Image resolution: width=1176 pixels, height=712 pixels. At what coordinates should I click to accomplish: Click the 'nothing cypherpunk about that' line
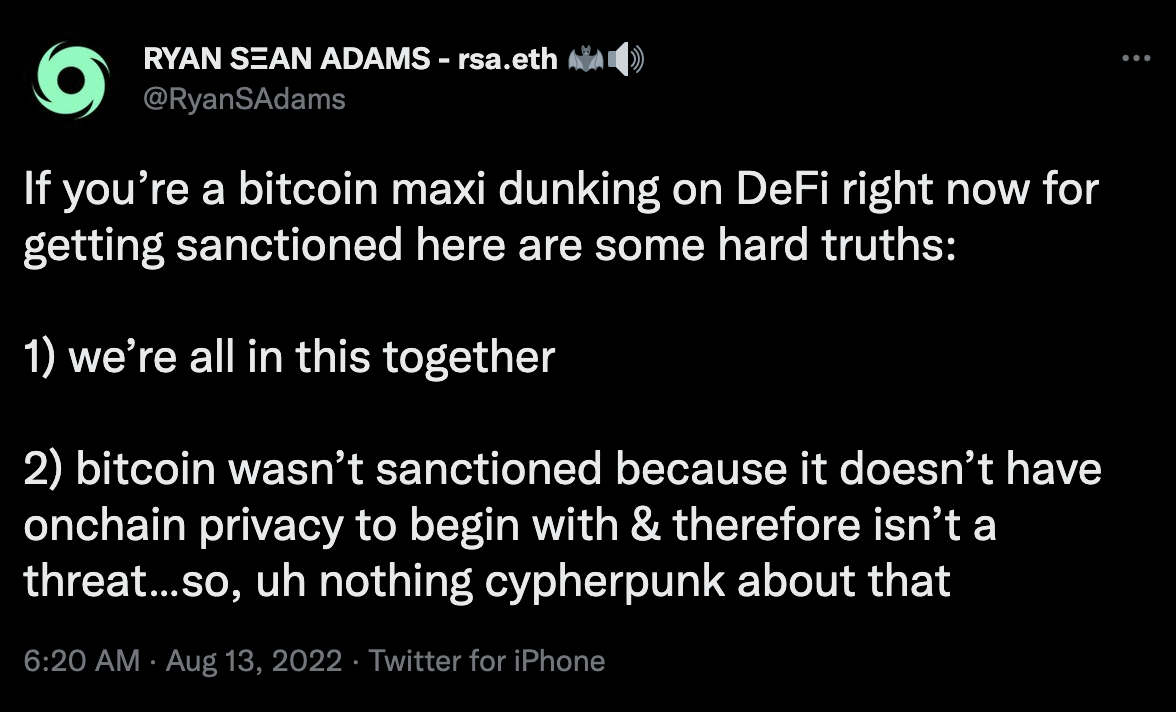(x=488, y=581)
